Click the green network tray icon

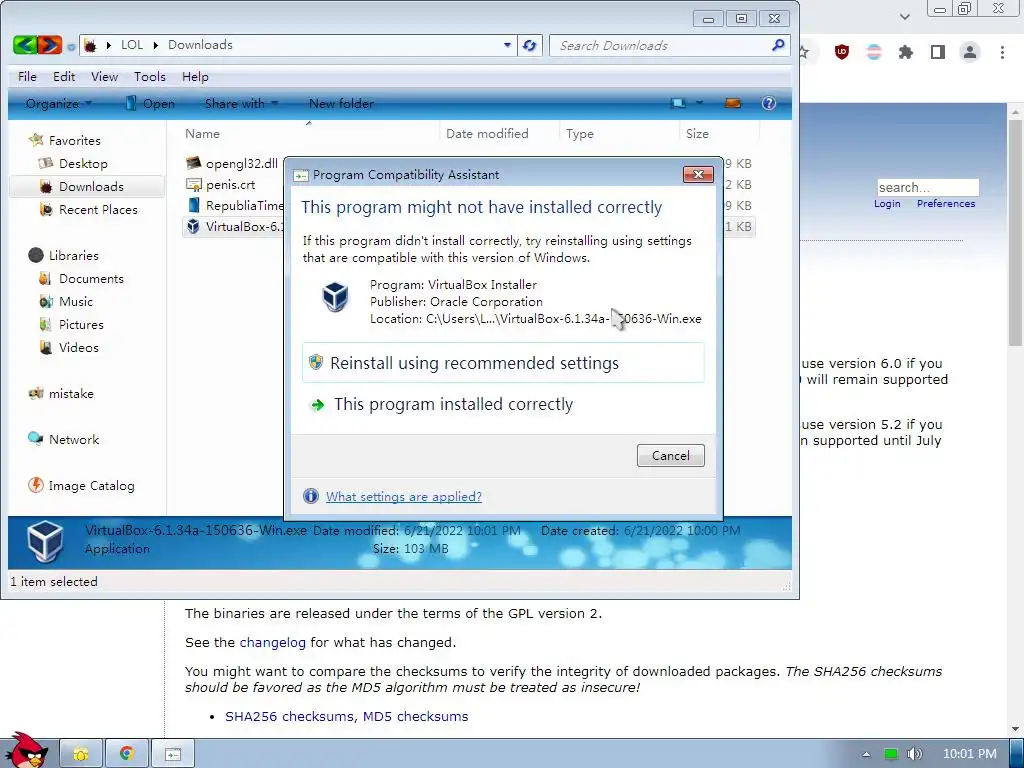pos(891,754)
